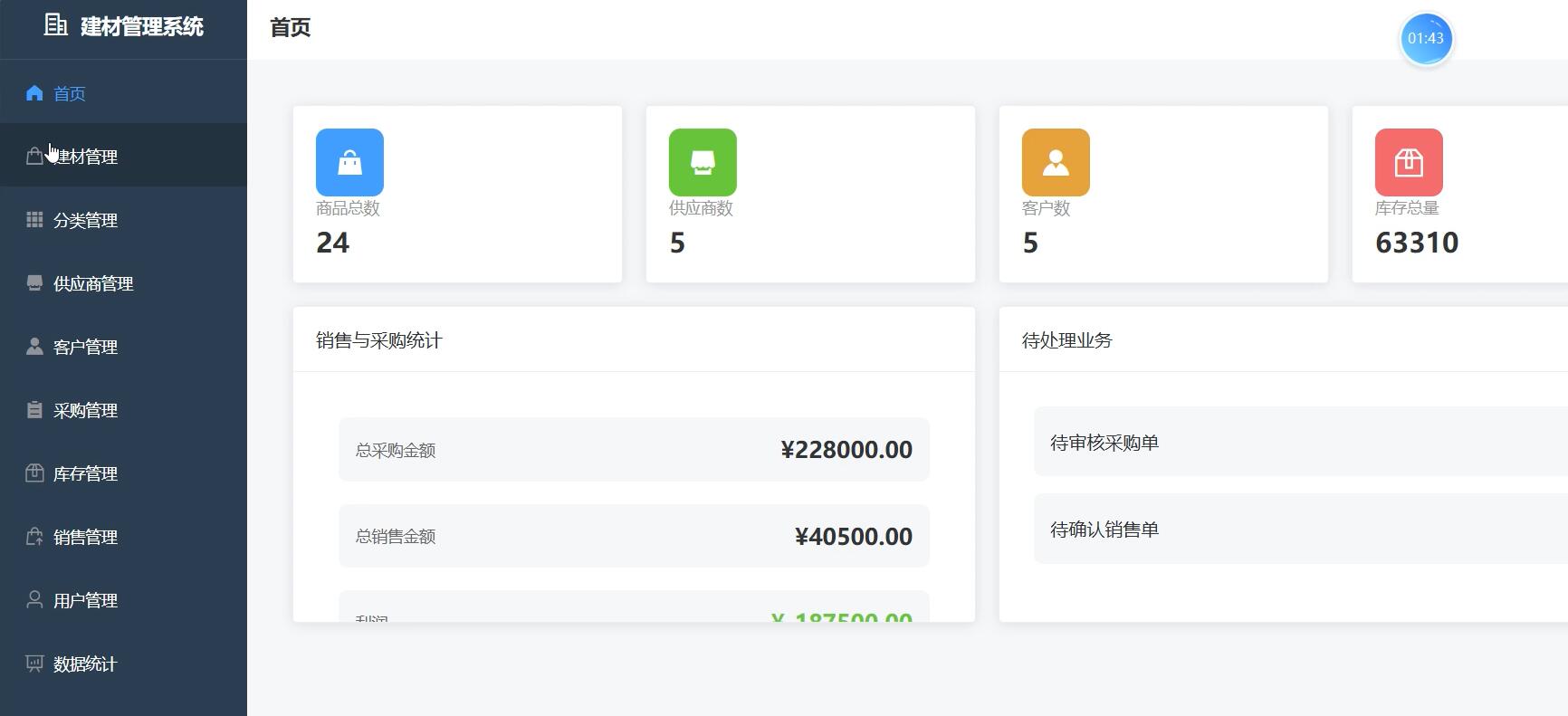This screenshot has height=716, width=1568.
Task: Click the 建材管理系统 title text
Action: [142, 26]
